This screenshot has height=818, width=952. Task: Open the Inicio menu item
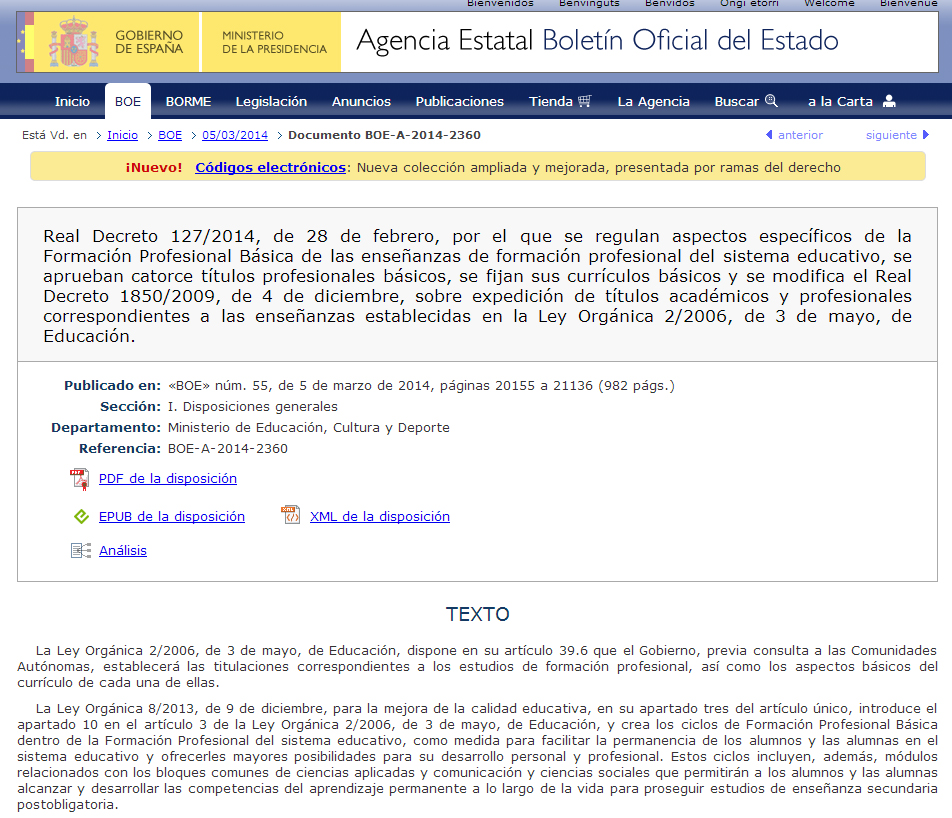pos(72,101)
